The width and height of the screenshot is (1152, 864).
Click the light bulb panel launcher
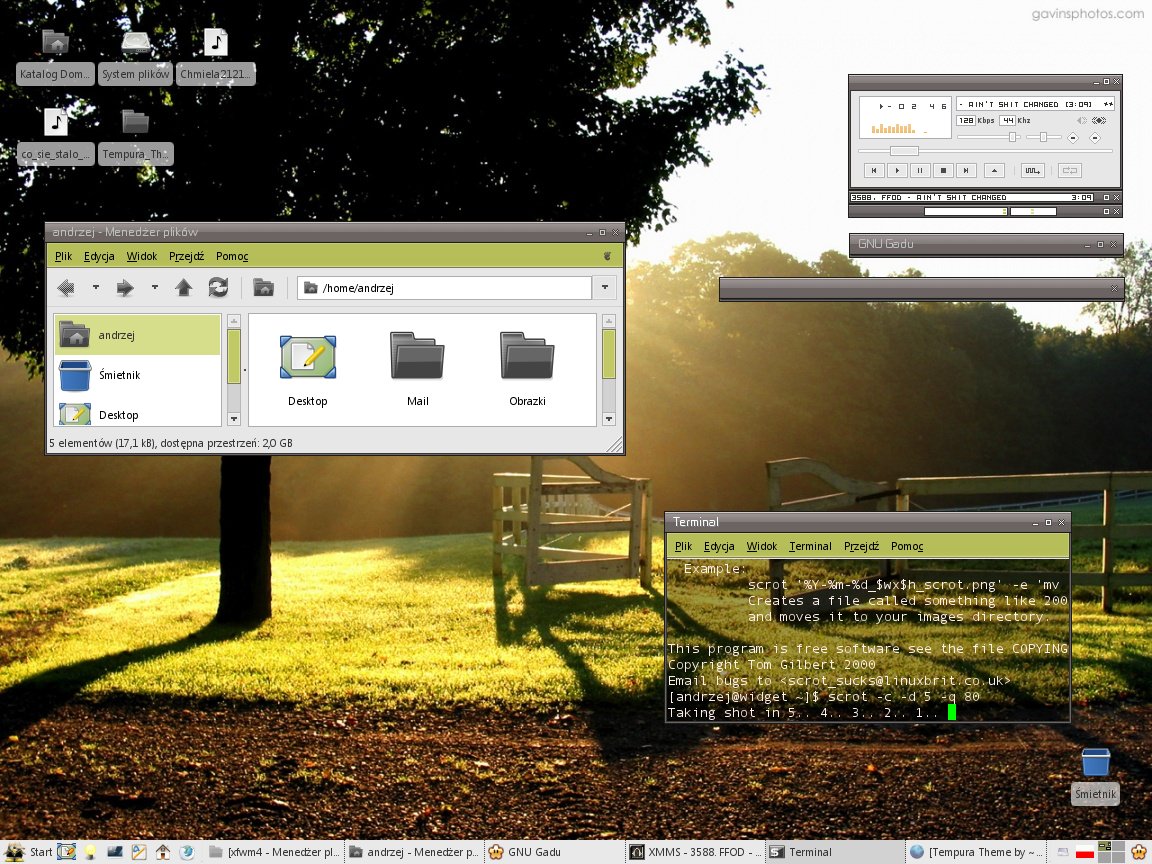tap(90, 852)
